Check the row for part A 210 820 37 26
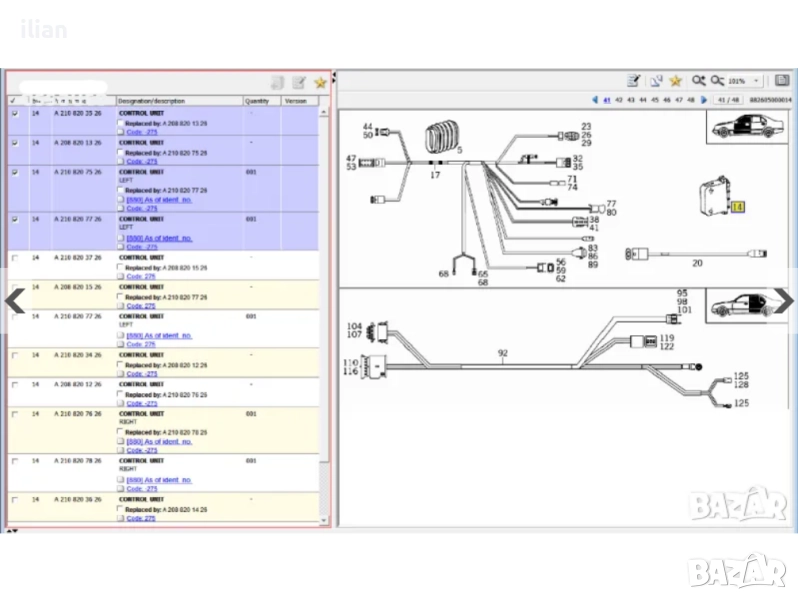Image resolution: width=798 pixels, height=600 pixels. tap(14, 258)
